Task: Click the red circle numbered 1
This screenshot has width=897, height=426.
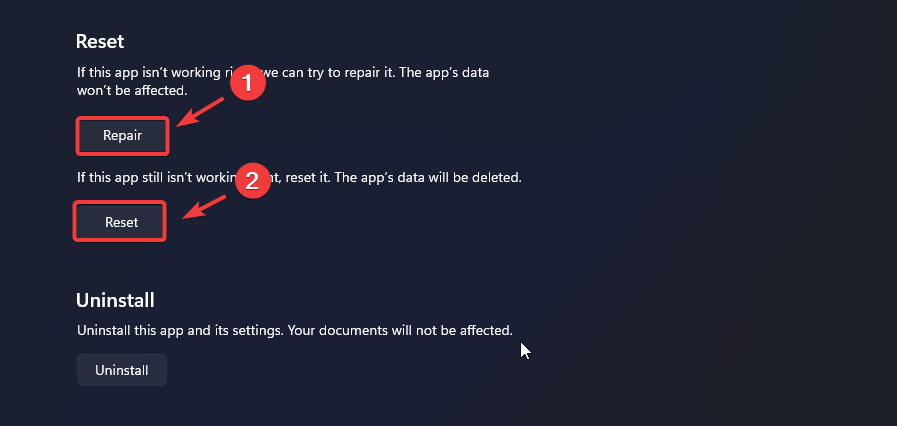Action: 246,85
